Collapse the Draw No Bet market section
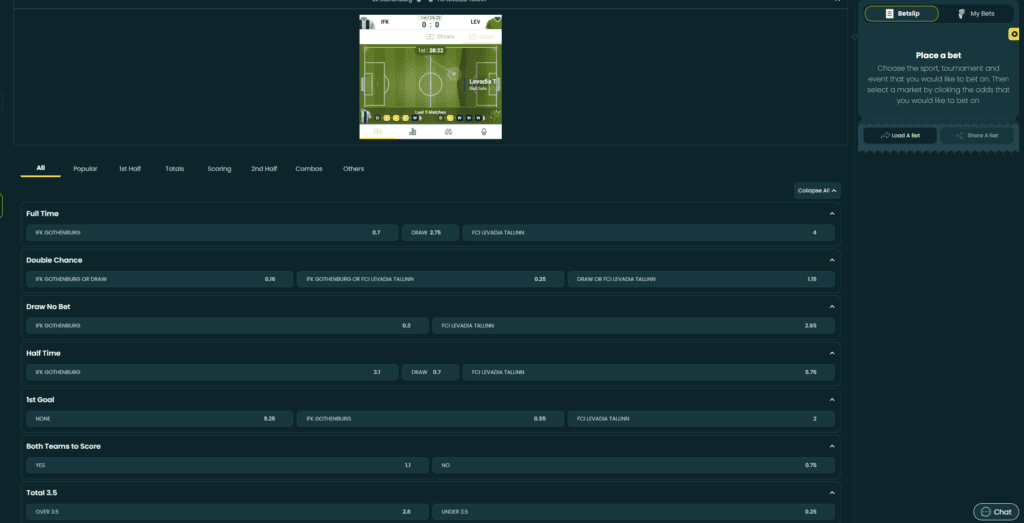1024x523 pixels. click(x=832, y=306)
